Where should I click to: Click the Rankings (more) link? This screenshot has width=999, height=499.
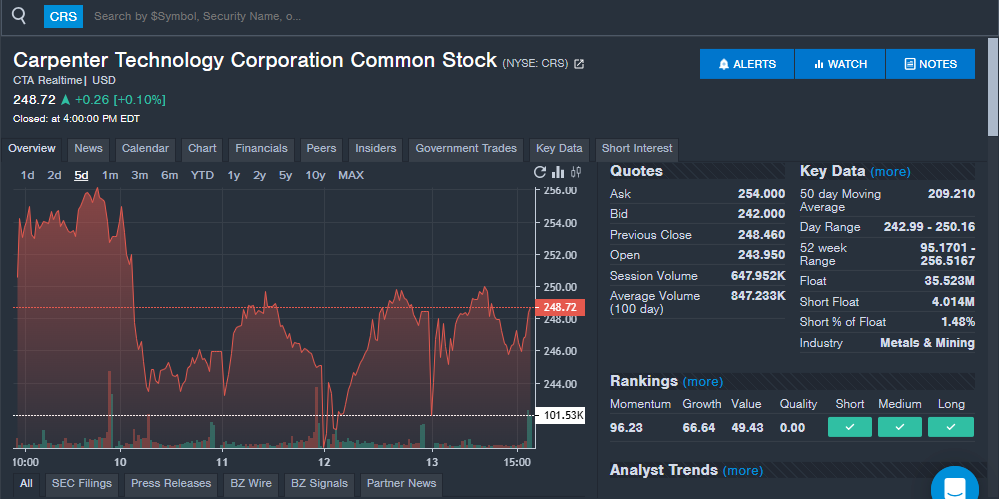[703, 382]
